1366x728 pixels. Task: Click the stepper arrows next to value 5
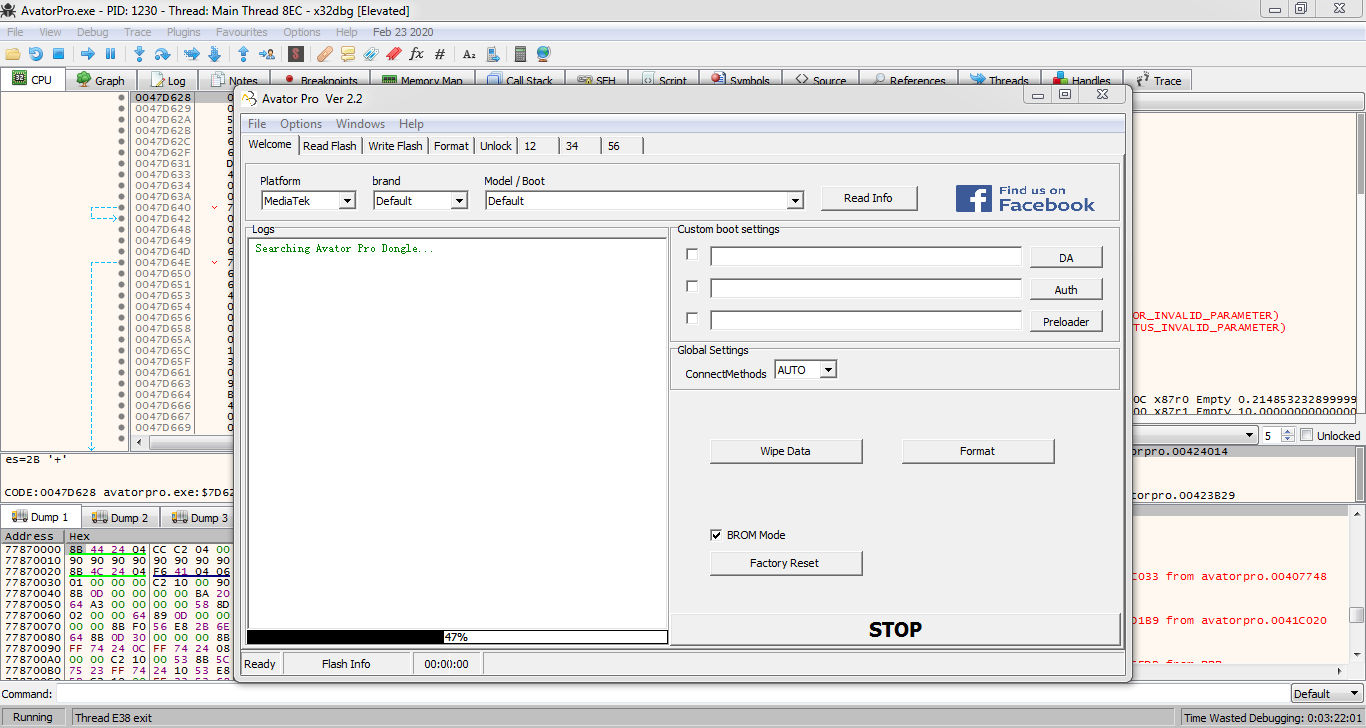click(1288, 435)
